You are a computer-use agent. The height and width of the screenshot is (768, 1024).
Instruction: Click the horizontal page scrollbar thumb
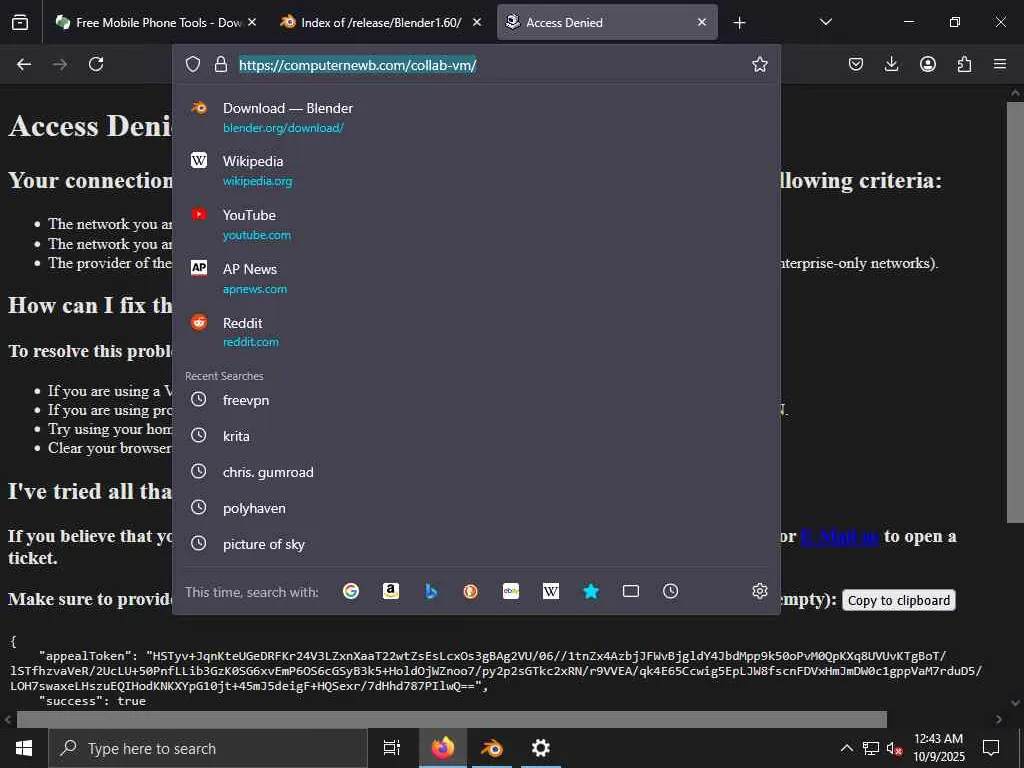tap(451, 720)
